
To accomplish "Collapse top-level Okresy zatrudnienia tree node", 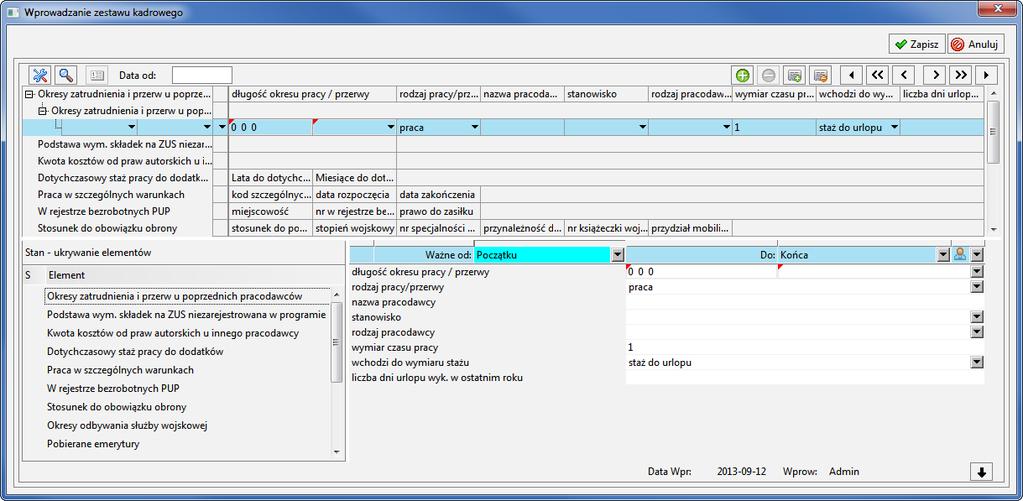I will [29, 94].
